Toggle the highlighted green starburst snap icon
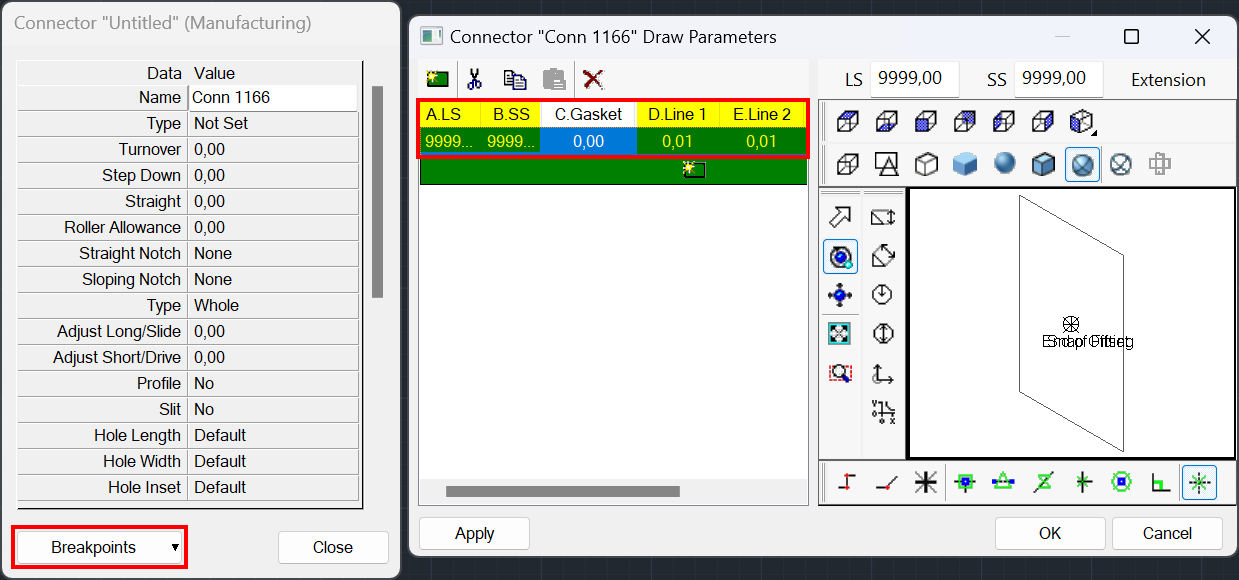Image resolution: width=1239 pixels, height=580 pixels. pos(1199,482)
